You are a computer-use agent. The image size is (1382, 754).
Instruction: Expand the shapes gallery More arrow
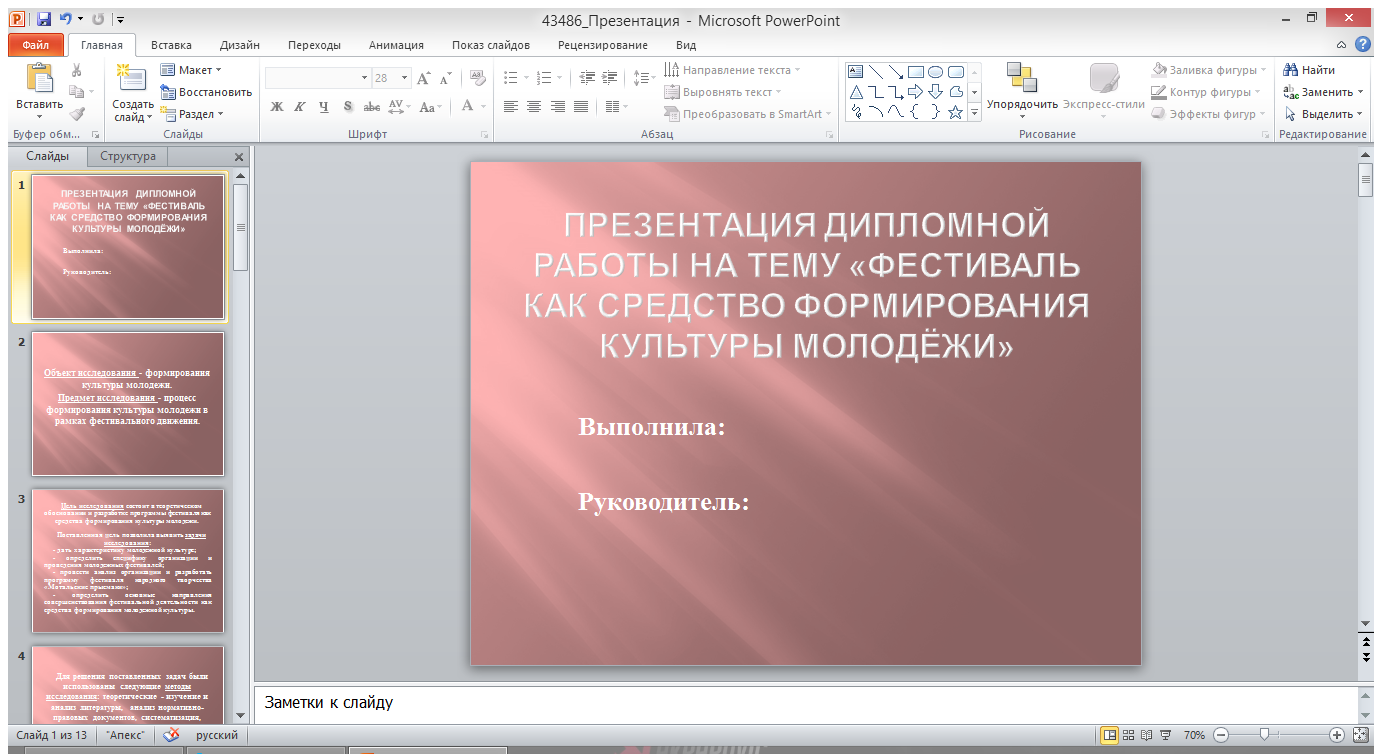click(x=975, y=113)
